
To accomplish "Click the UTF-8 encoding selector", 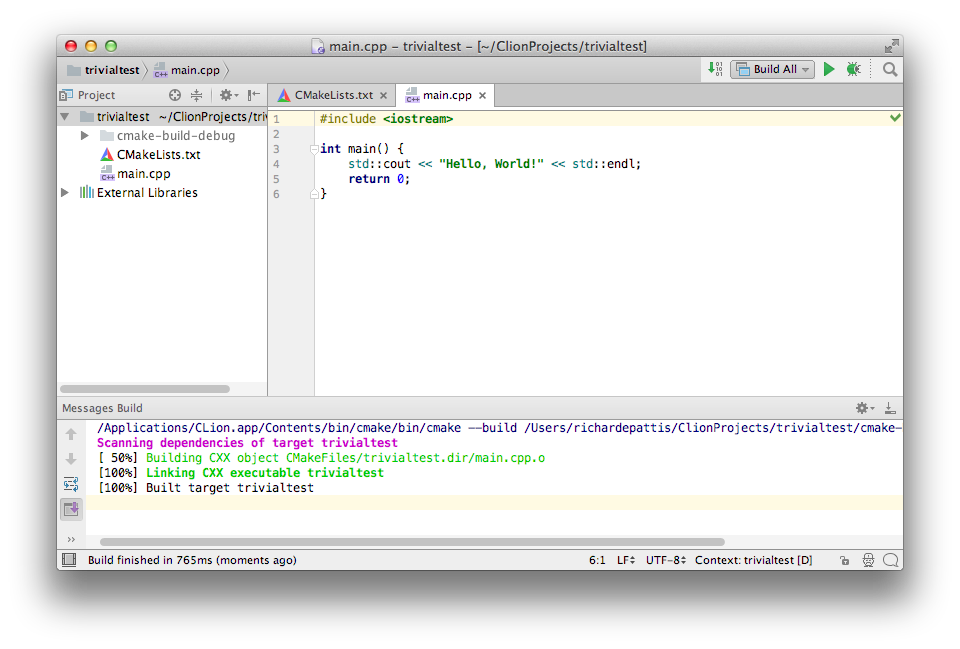I will 666,560.
